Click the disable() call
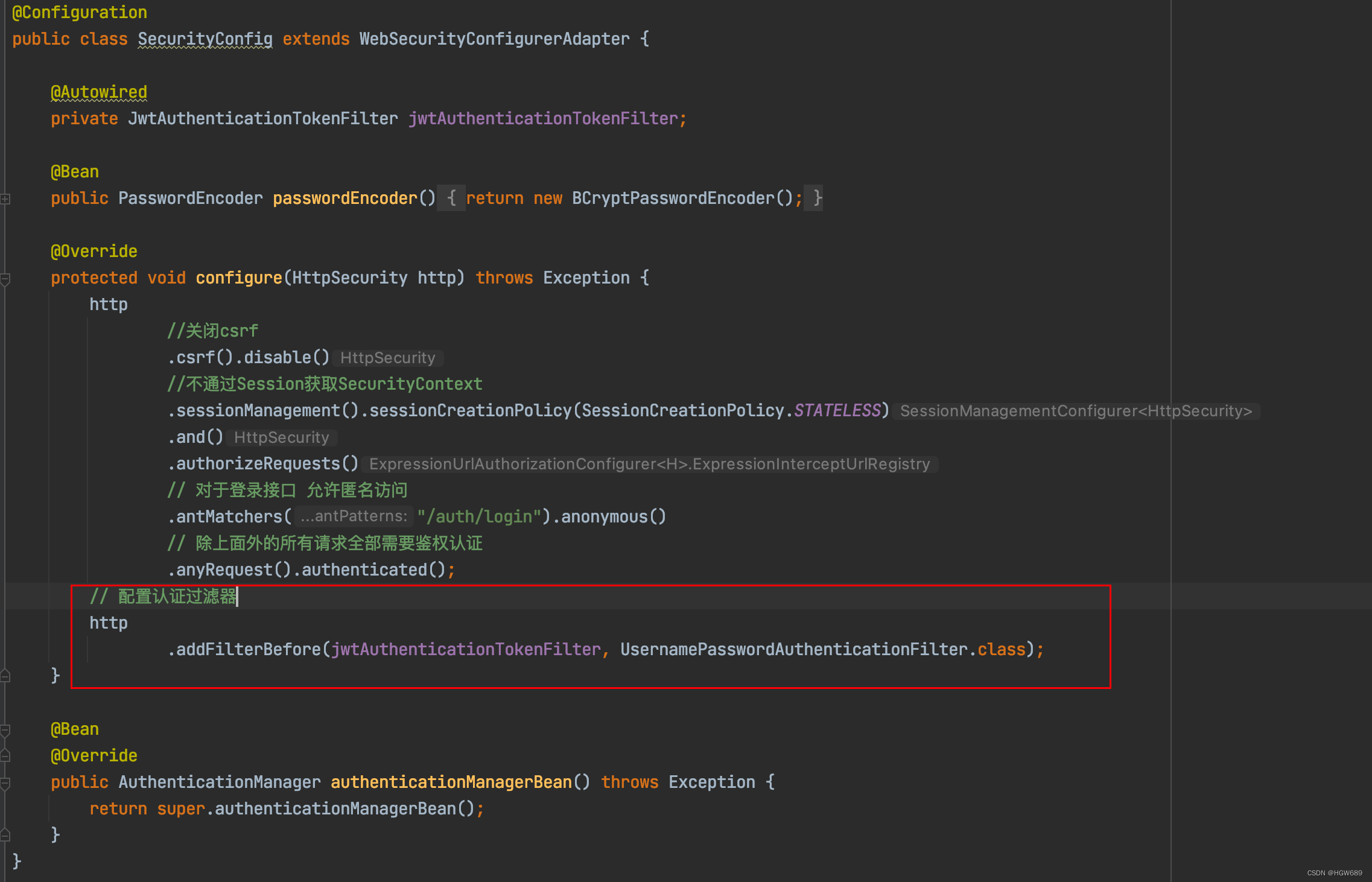1372x882 pixels. click(287, 357)
